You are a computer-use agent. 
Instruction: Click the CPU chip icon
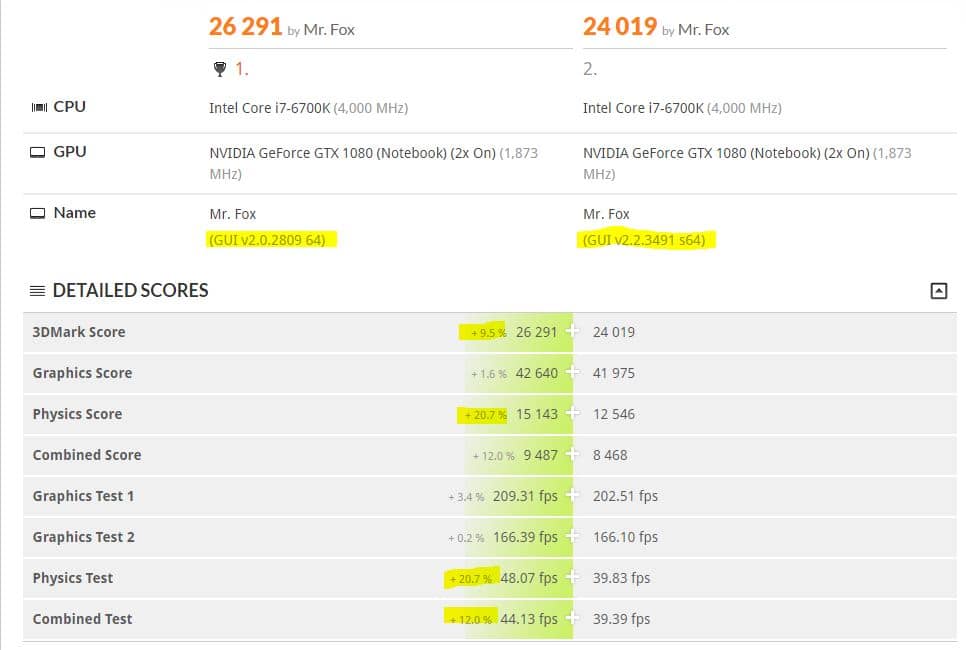click(x=39, y=107)
